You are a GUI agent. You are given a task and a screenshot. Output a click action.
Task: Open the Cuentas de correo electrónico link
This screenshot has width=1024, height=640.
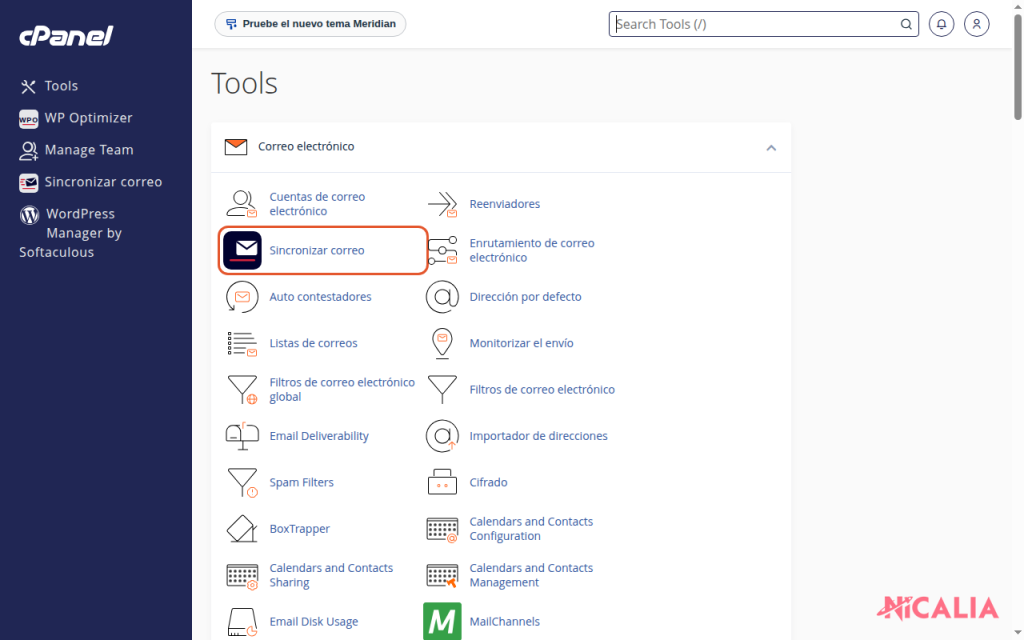(317, 204)
